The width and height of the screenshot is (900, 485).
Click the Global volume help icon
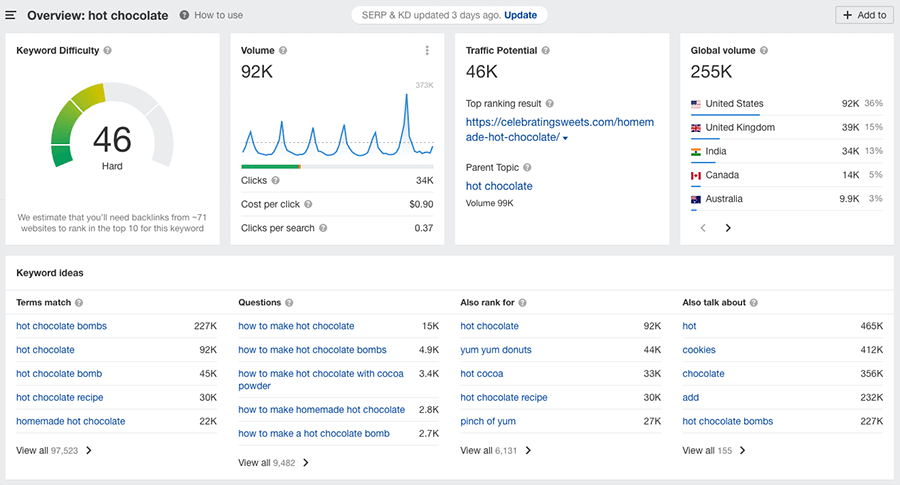763,51
